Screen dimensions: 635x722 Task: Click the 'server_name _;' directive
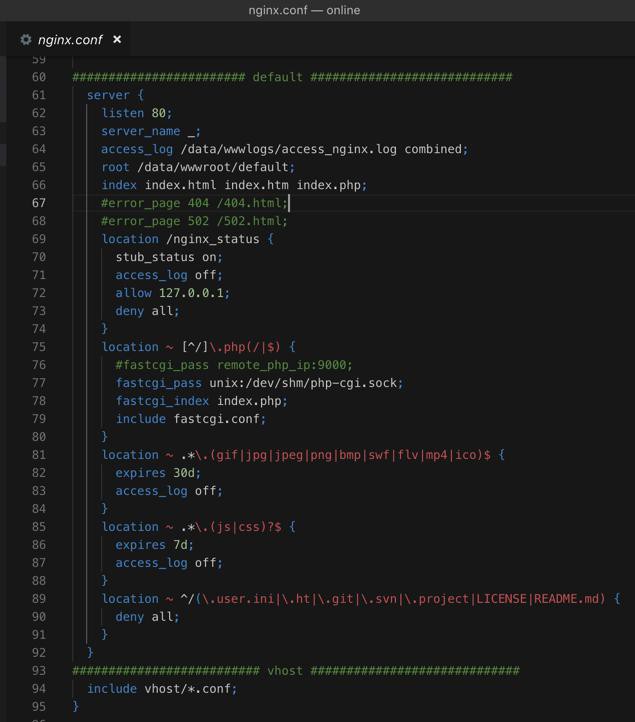151,132
